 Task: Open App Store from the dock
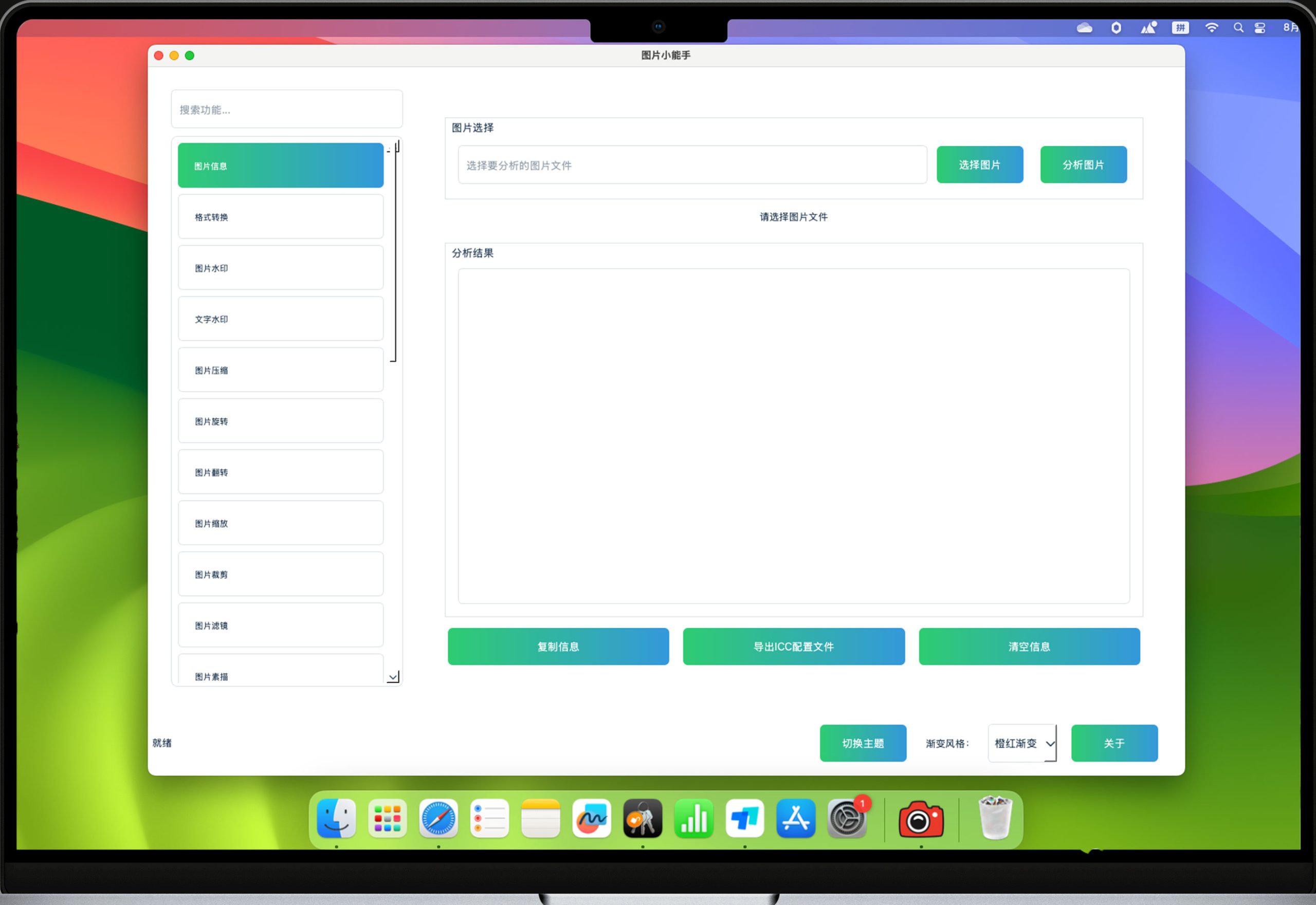[796, 818]
